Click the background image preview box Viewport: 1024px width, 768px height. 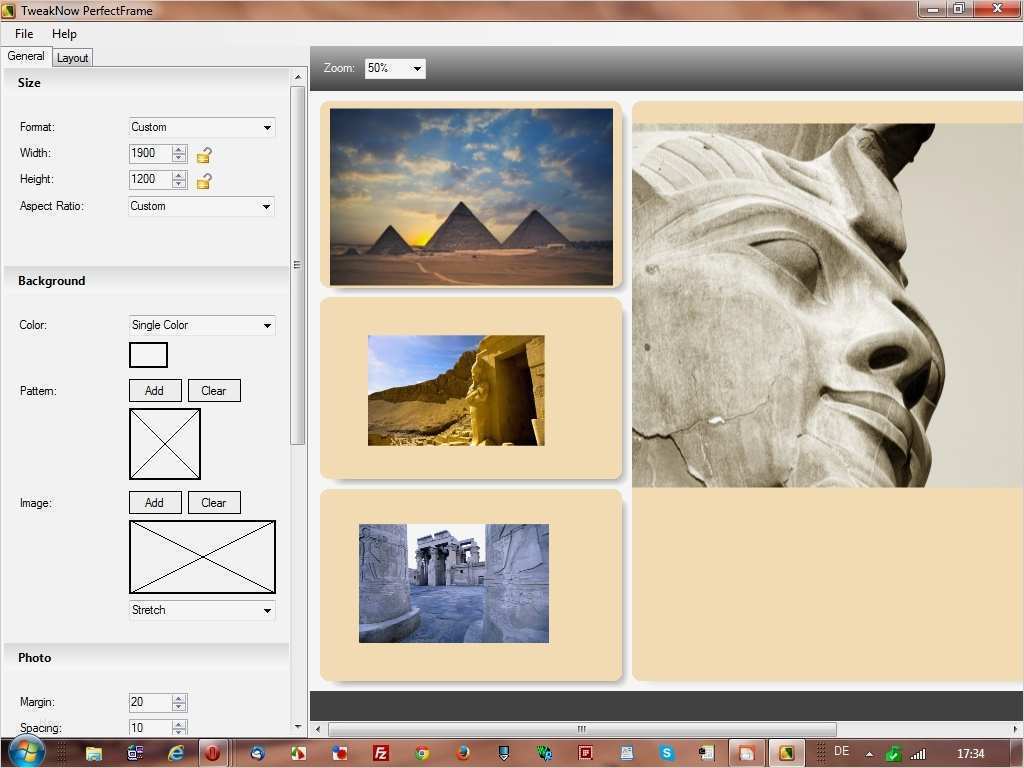click(x=202, y=557)
